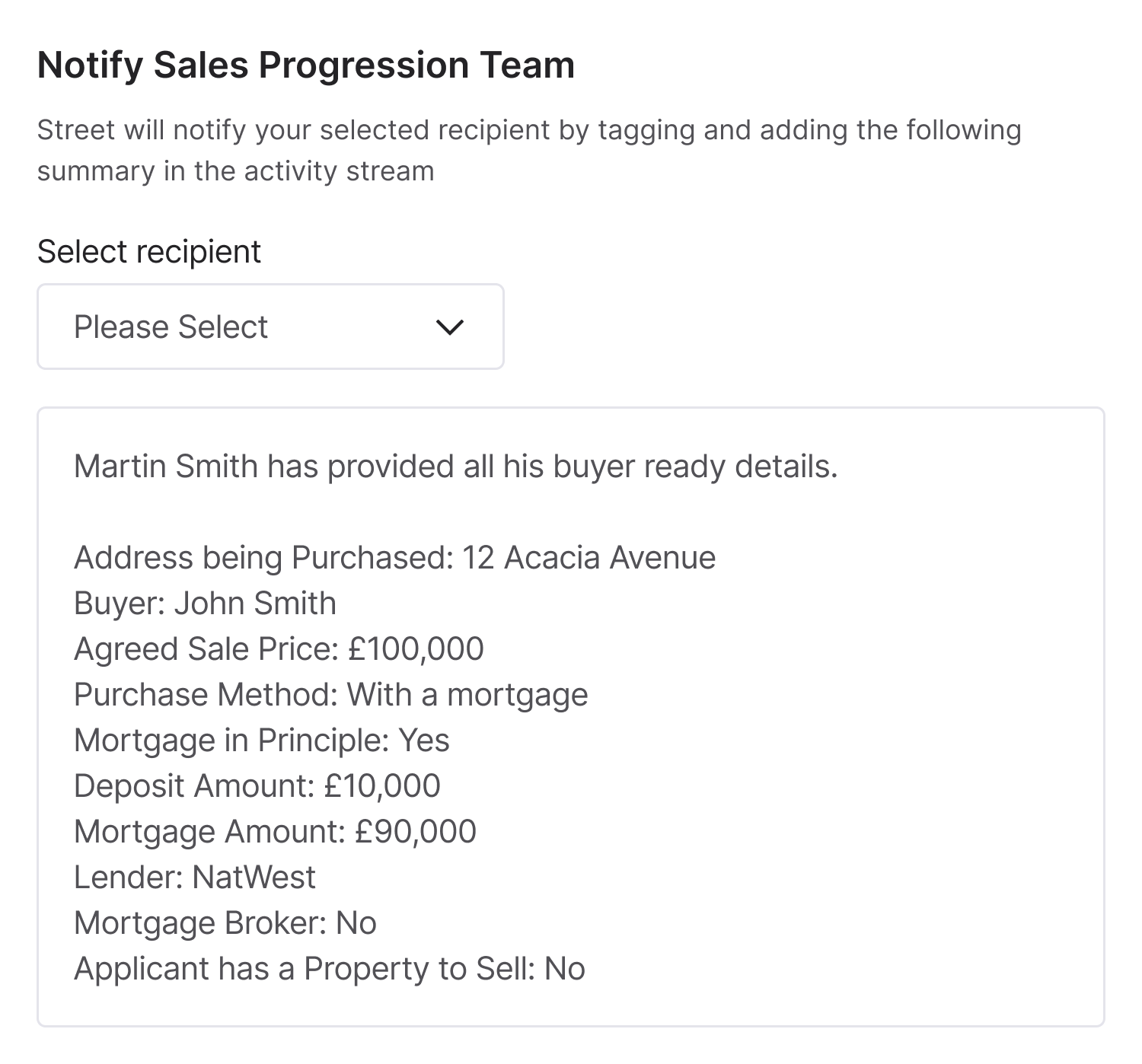Select the Martin Smith summary line
The image size is (1142, 1064).
(455, 466)
